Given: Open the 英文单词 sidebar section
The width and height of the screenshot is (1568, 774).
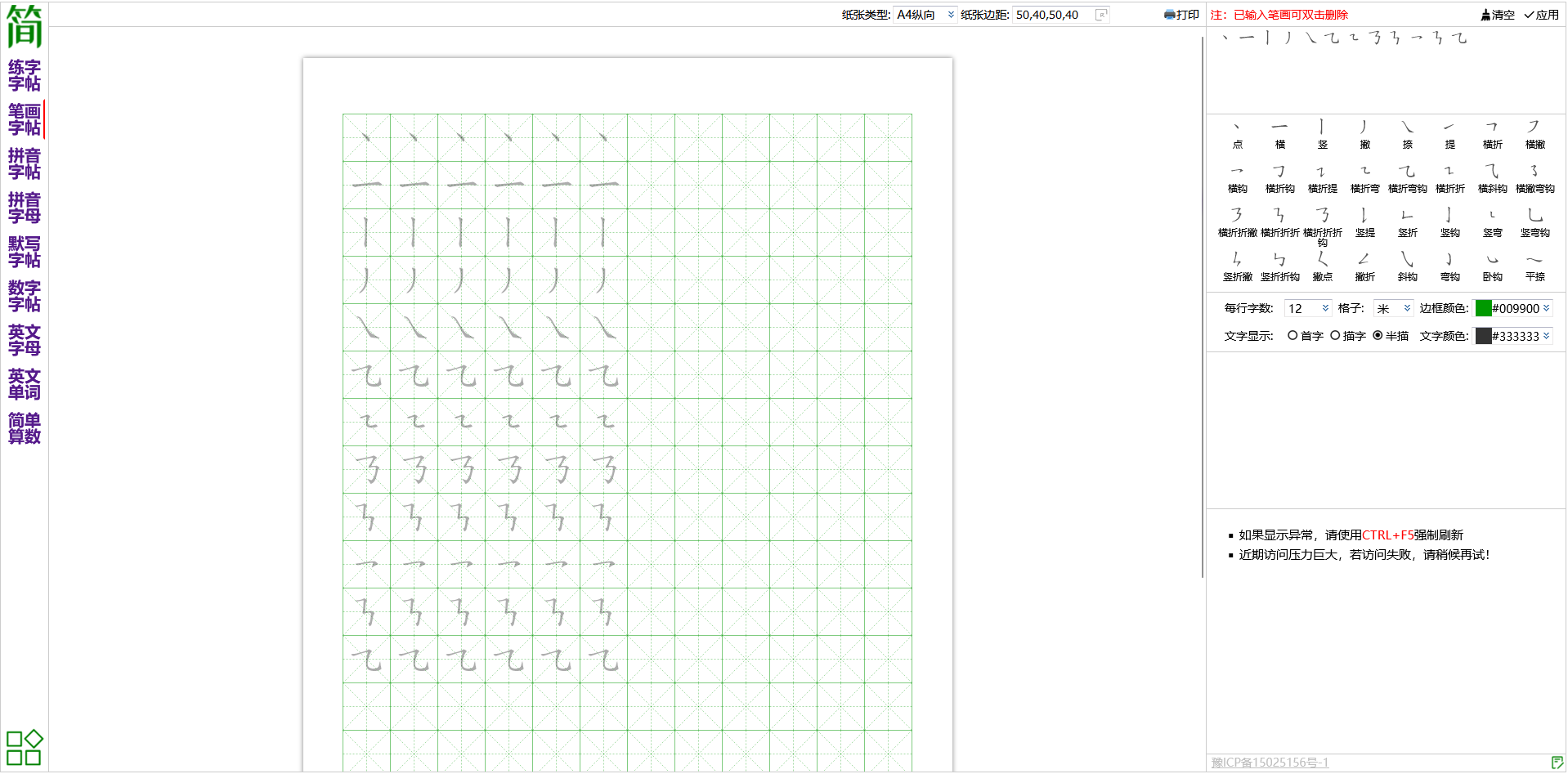Looking at the screenshot, I should point(25,384).
